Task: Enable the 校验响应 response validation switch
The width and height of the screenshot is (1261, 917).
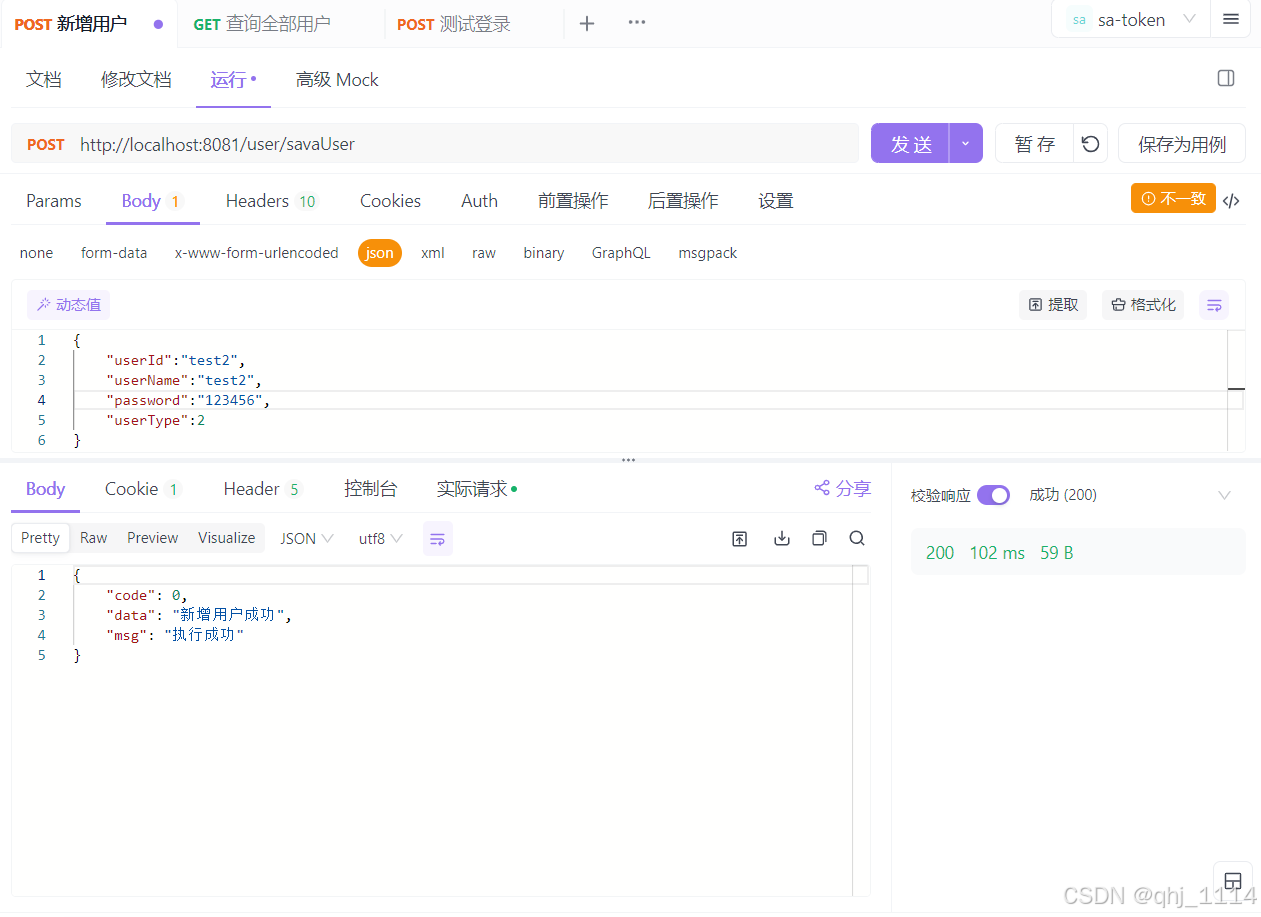Action: point(992,494)
